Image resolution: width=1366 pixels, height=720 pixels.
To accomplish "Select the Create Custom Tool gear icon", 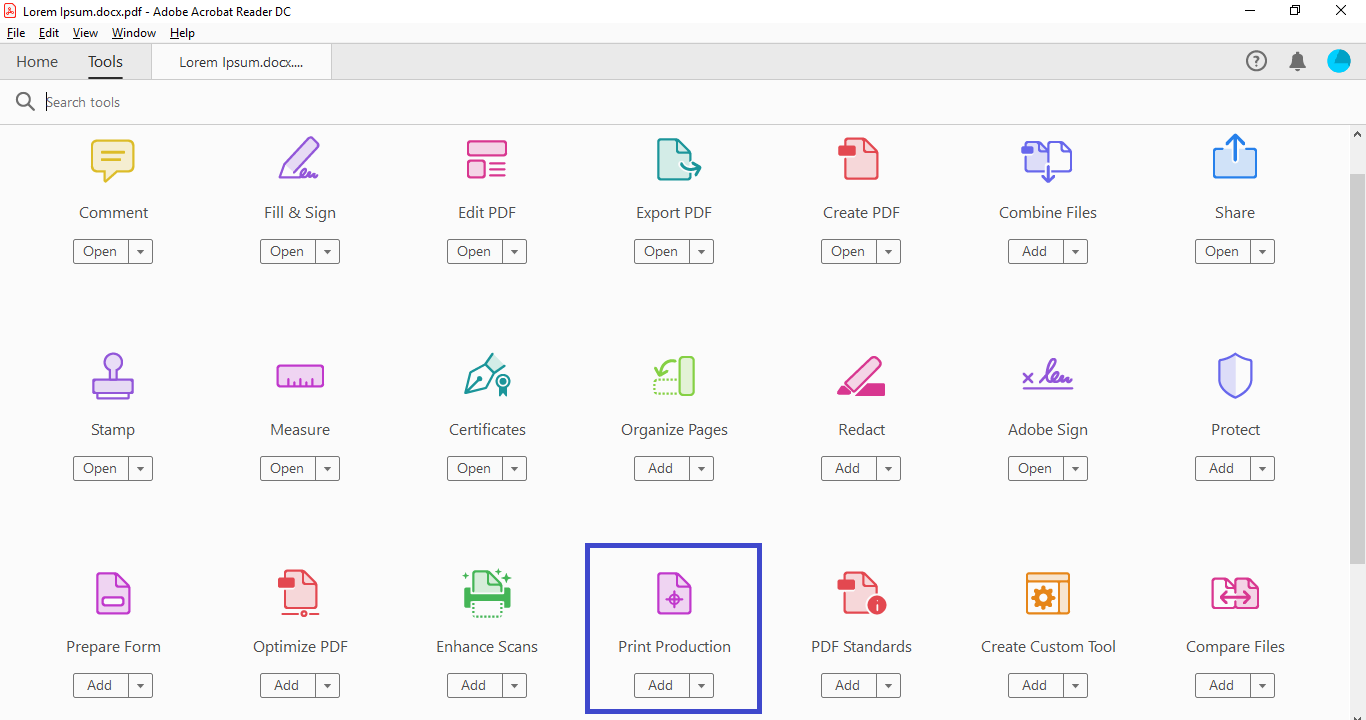I will click(x=1048, y=593).
